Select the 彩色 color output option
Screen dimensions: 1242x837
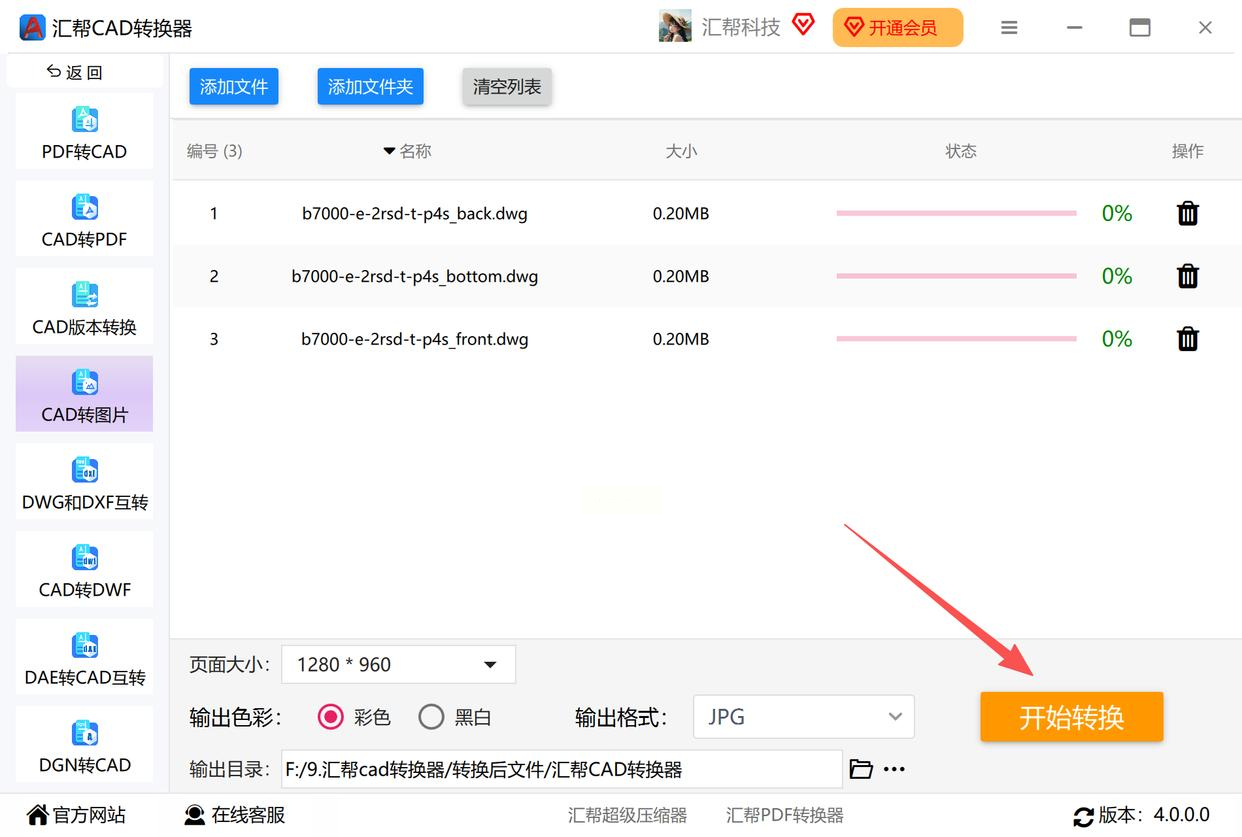331,717
